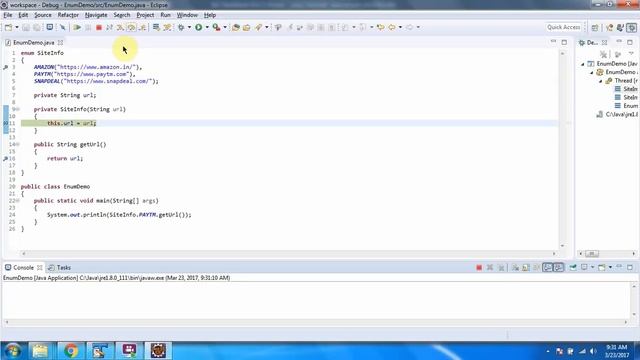Open Chrome from the taskbar
Image resolution: width=640 pixels, height=360 pixels.
click(x=71, y=351)
